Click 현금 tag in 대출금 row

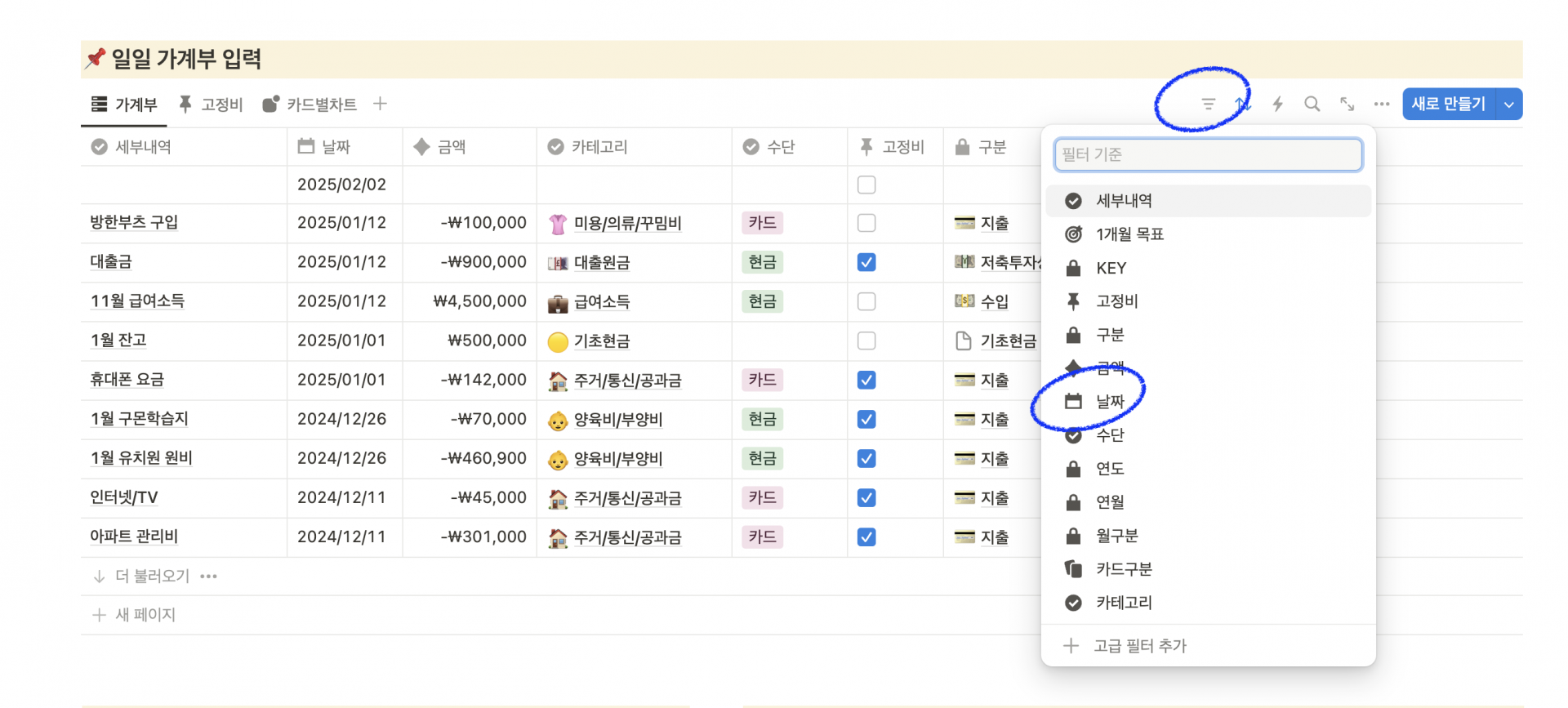pyautogui.click(x=762, y=262)
